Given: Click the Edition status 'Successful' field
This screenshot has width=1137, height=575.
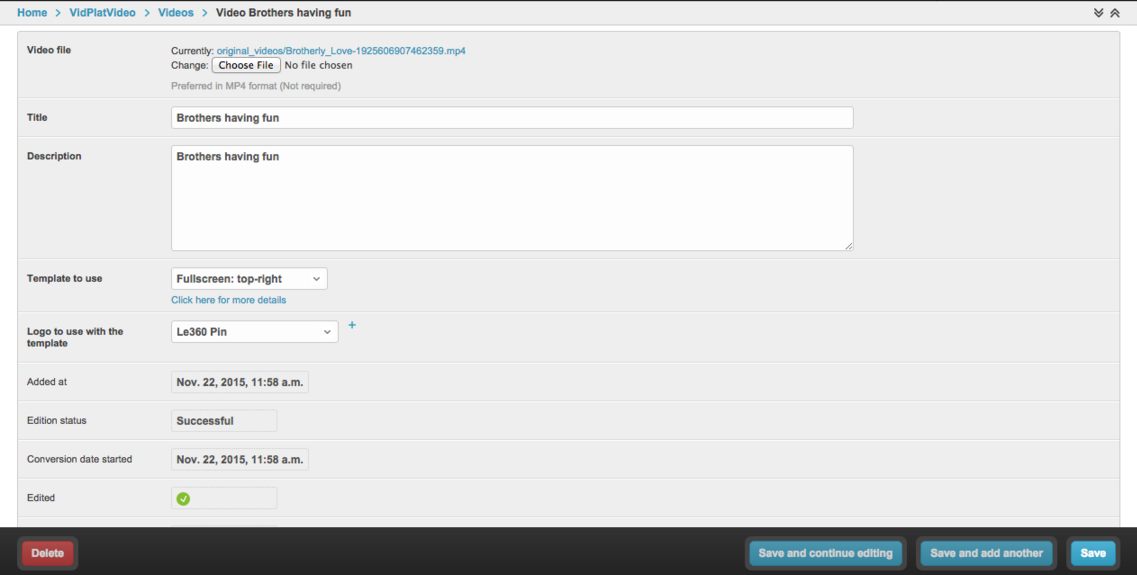Looking at the screenshot, I should pyautogui.click(x=224, y=421).
